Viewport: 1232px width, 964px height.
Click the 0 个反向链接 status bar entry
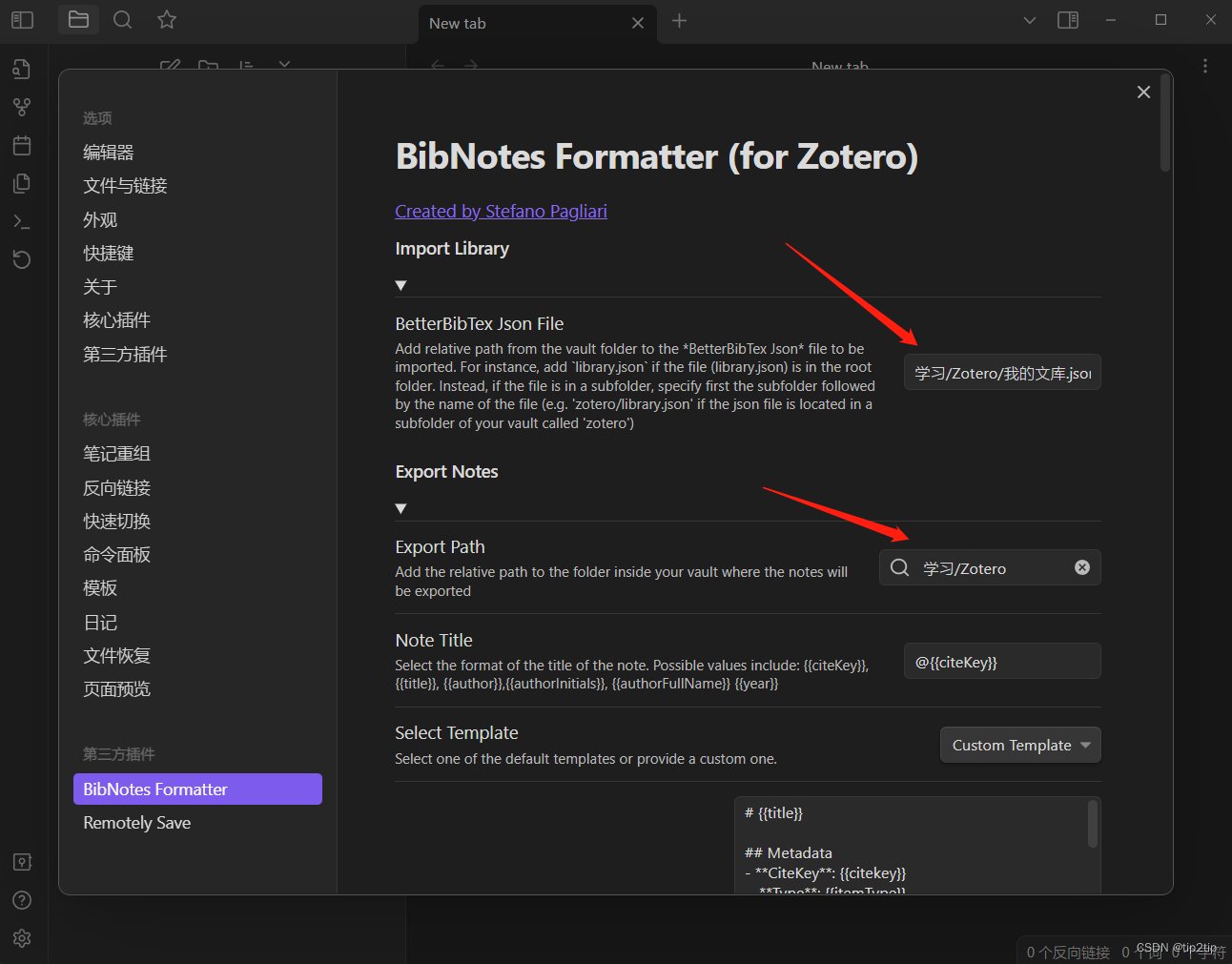1068,952
